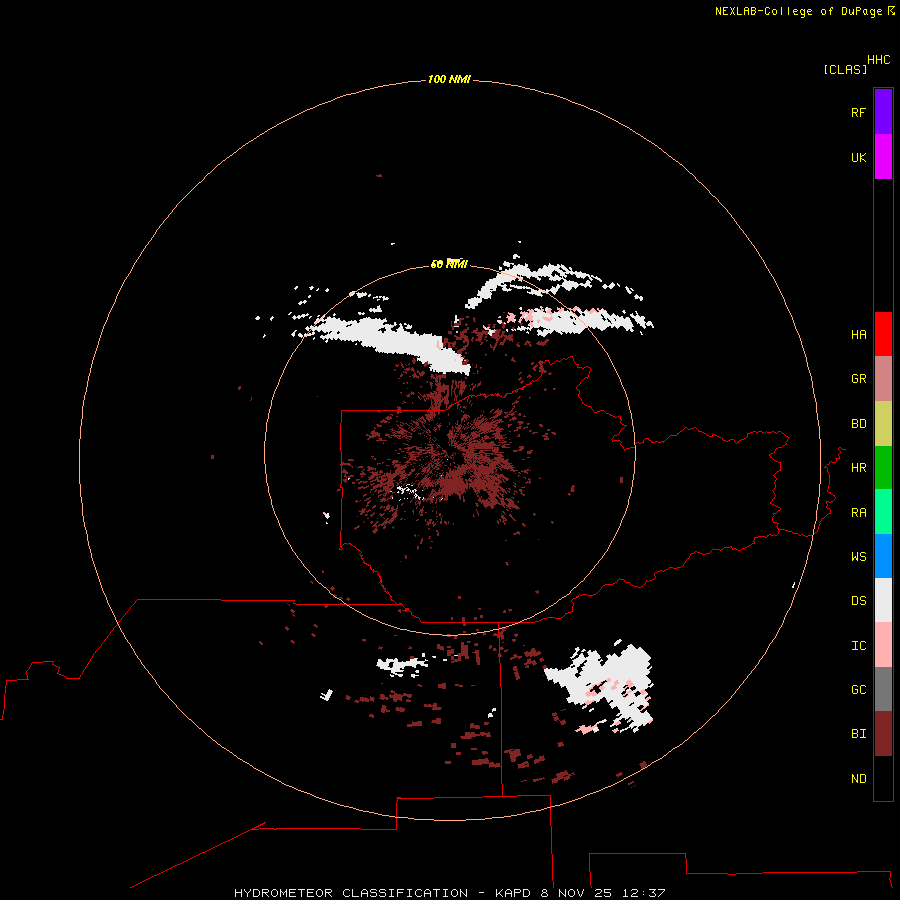This screenshot has height=900, width=900.
Task: Pick the RA light green swatch
Action: click(883, 512)
